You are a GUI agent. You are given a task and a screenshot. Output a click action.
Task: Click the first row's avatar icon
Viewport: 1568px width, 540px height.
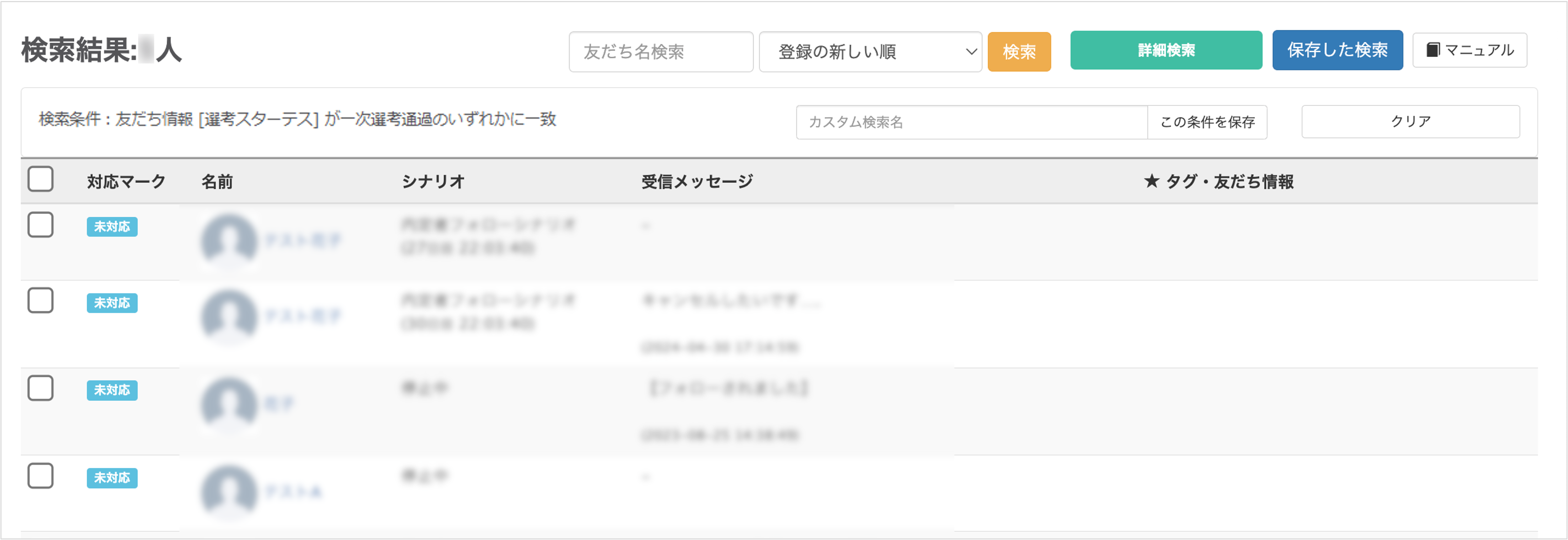[x=229, y=241]
